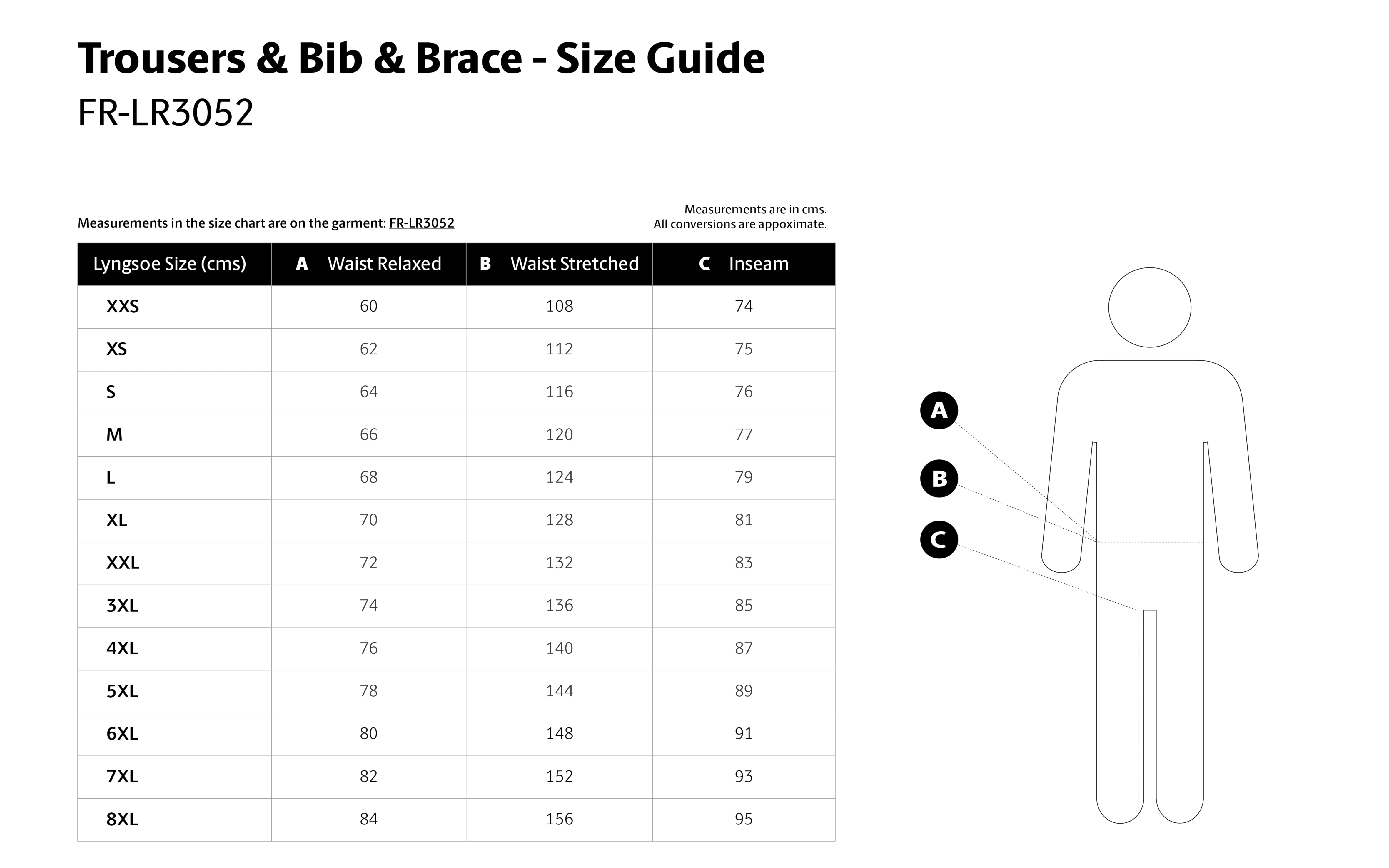Click the B icon in Waist Stretched header
The width and height of the screenshot is (1389, 868).
point(485,264)
